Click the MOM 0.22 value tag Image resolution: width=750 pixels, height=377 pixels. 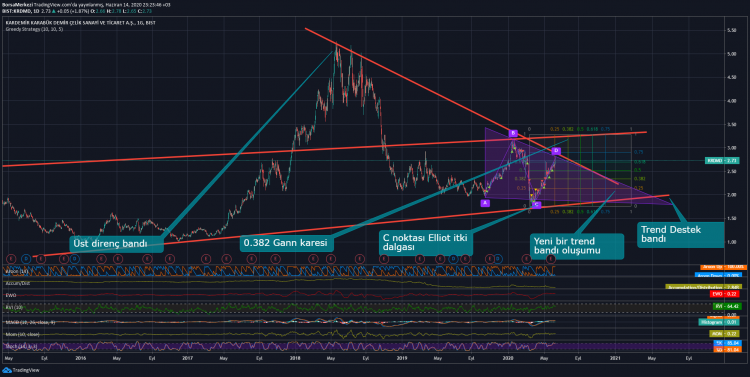(x=724, y=334)
